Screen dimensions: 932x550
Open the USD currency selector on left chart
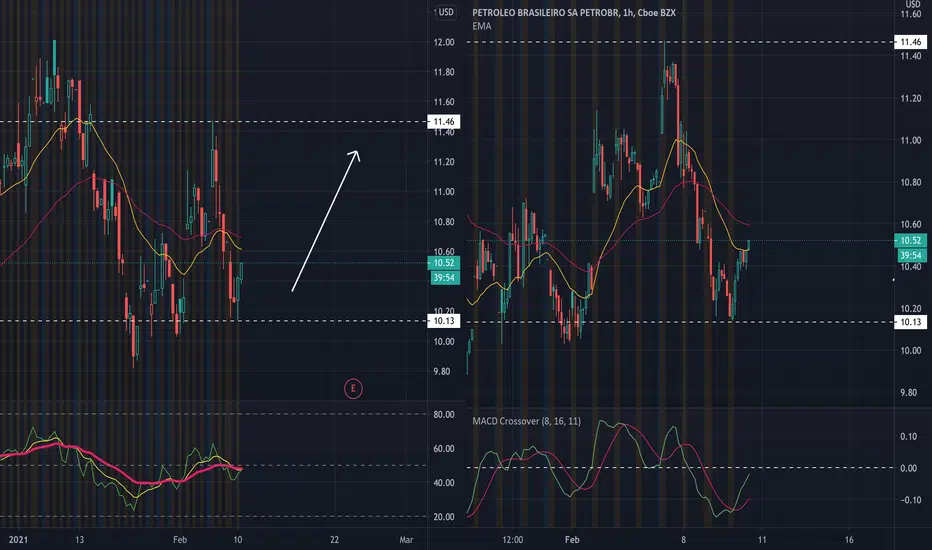446,12
